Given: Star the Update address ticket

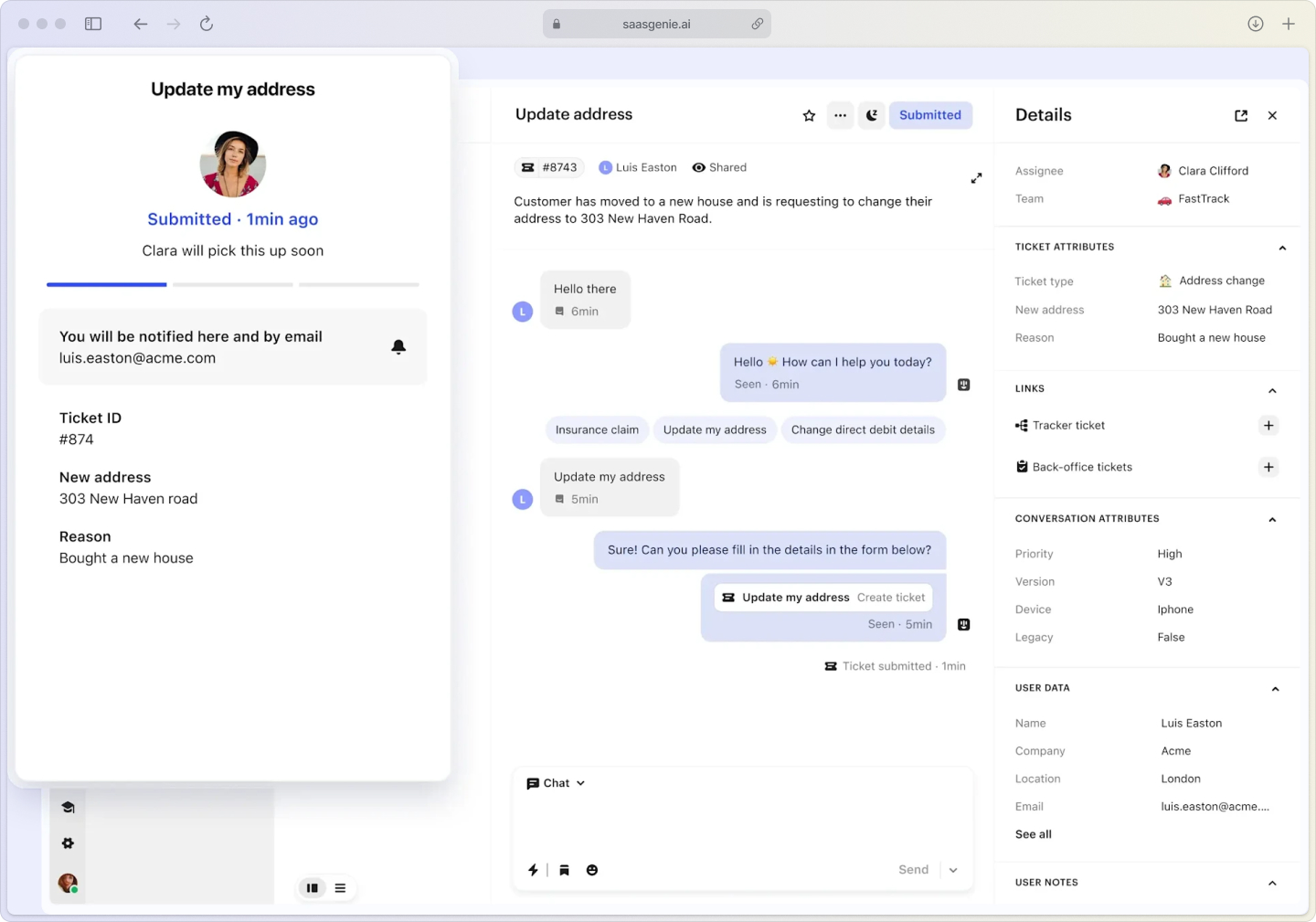Looking at the screenshot, I should [x=808, y=115].
